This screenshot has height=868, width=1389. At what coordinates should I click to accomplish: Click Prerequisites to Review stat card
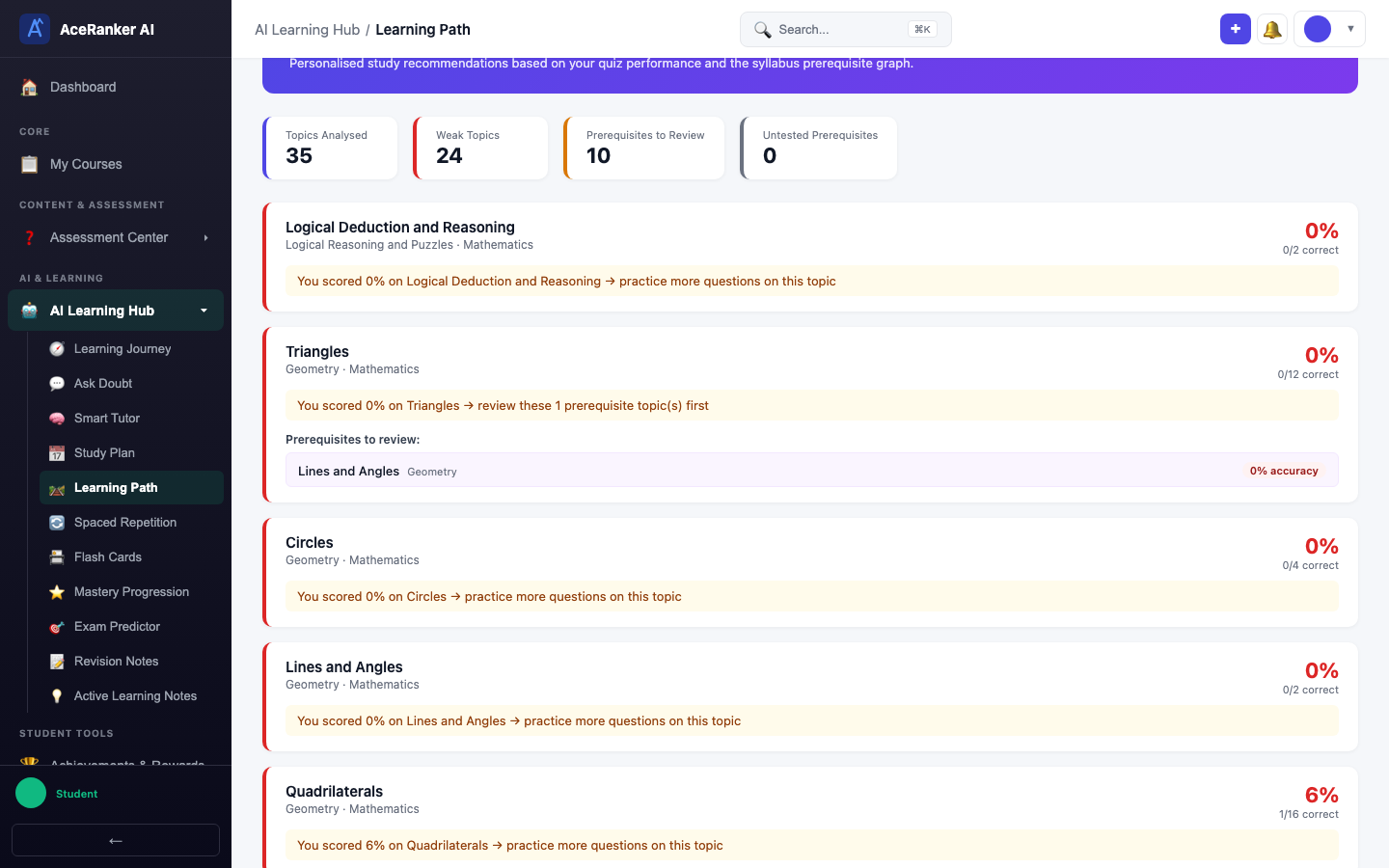click(x=643, y=148)
